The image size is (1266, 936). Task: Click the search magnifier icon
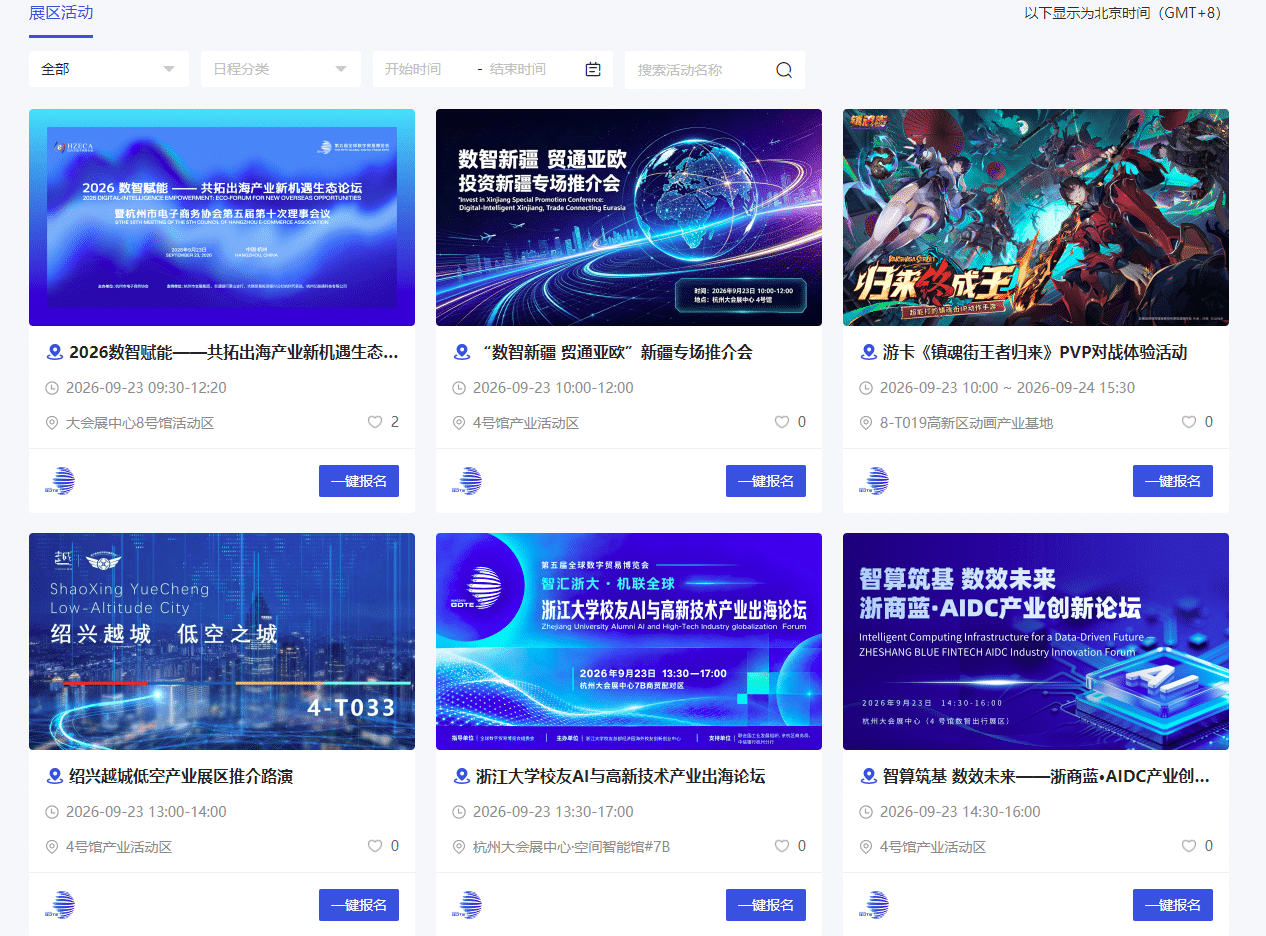784,70
